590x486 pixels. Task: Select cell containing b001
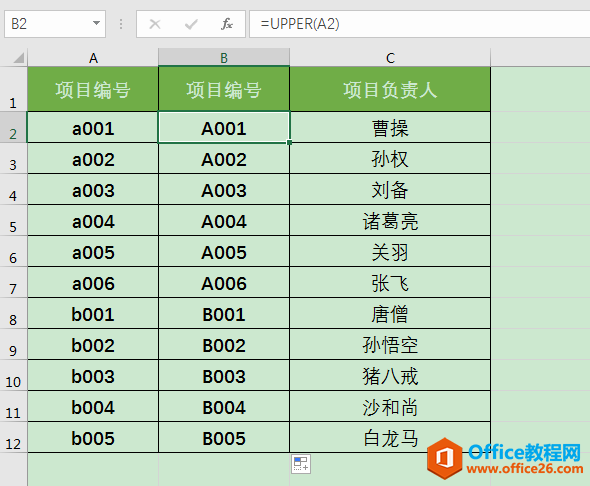[93, 314]
